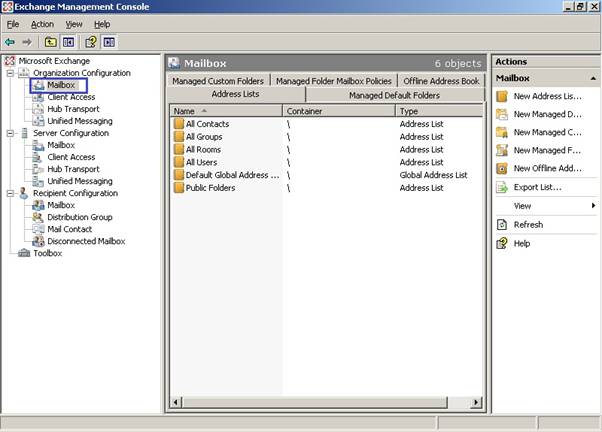Click the Distribution Group tree icon
The width and height of the screenshot is (602, 432).
pos(38,217)
